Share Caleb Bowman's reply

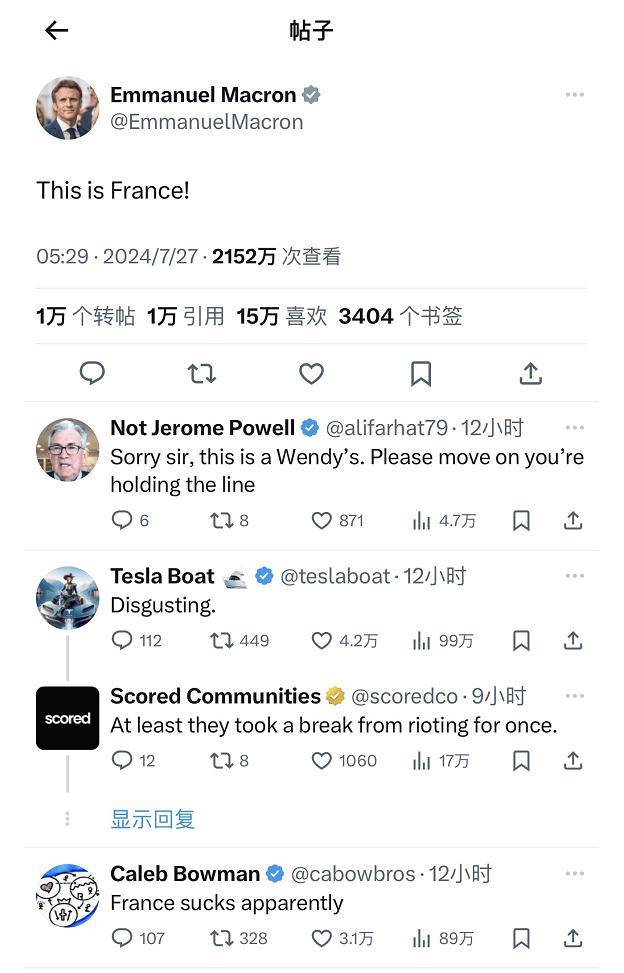(x=572, y=938)
